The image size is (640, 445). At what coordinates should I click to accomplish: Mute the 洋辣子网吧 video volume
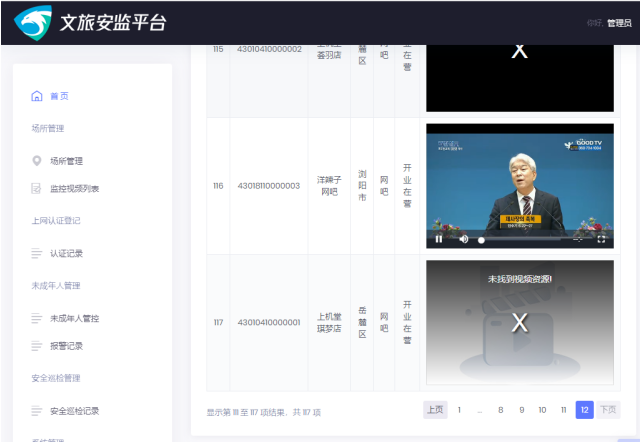point(464,239)
